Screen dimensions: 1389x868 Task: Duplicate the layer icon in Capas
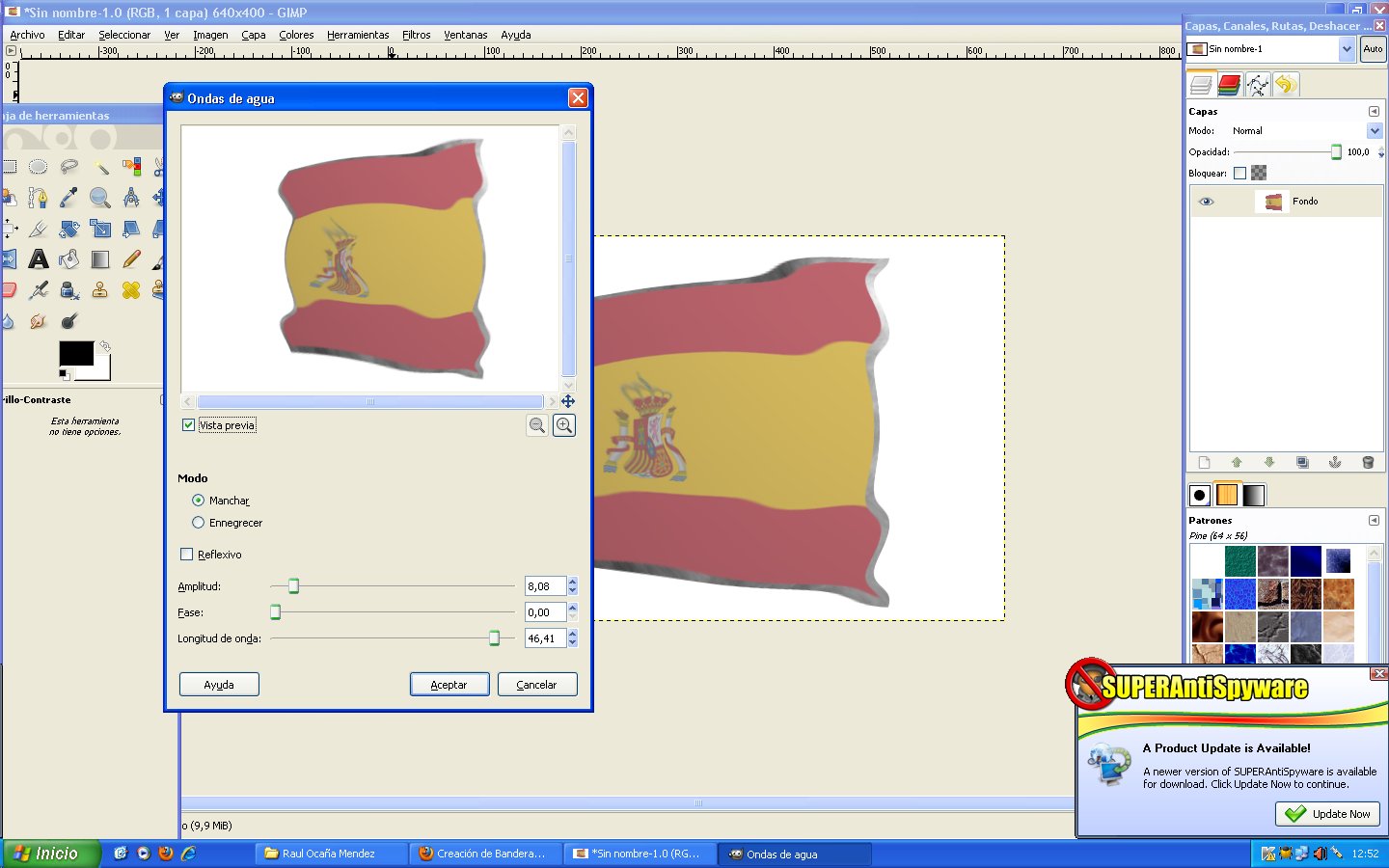click(1302, 463)
